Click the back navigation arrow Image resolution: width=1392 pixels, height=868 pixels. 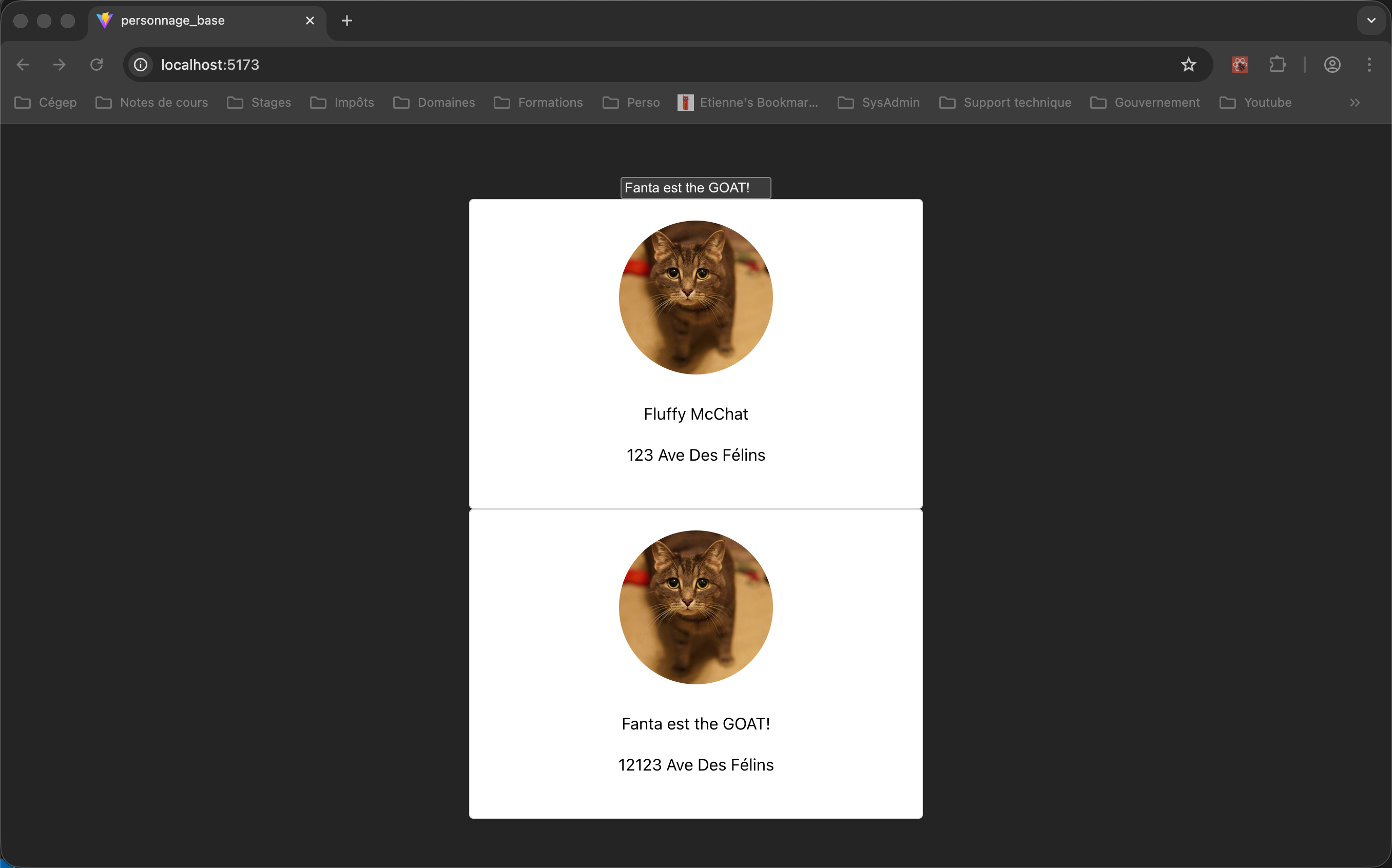23,64
